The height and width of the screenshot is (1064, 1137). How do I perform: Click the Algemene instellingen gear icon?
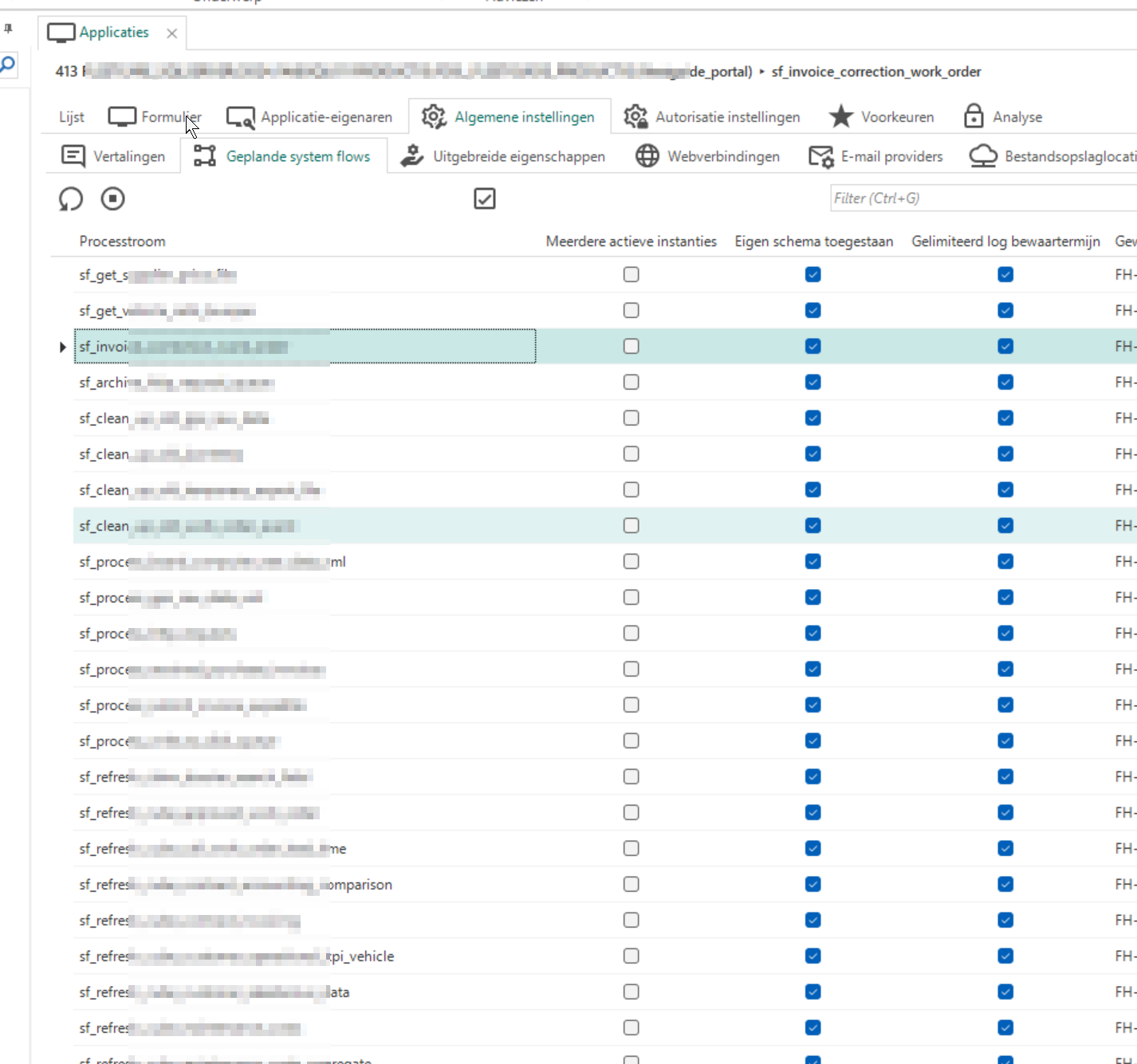click(434, 116)
